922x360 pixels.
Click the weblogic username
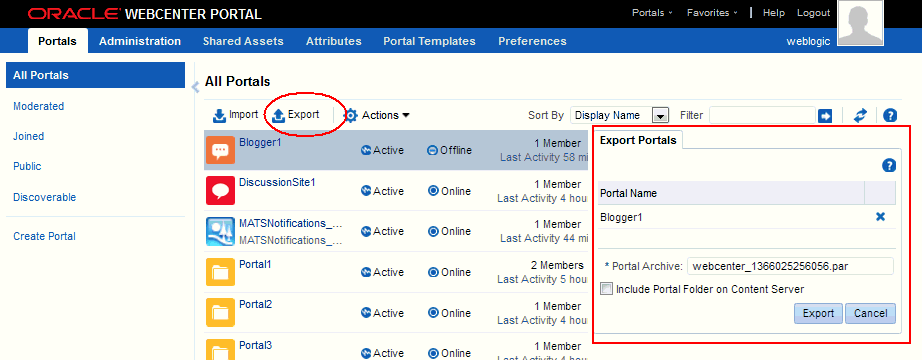tap(808, 41)
